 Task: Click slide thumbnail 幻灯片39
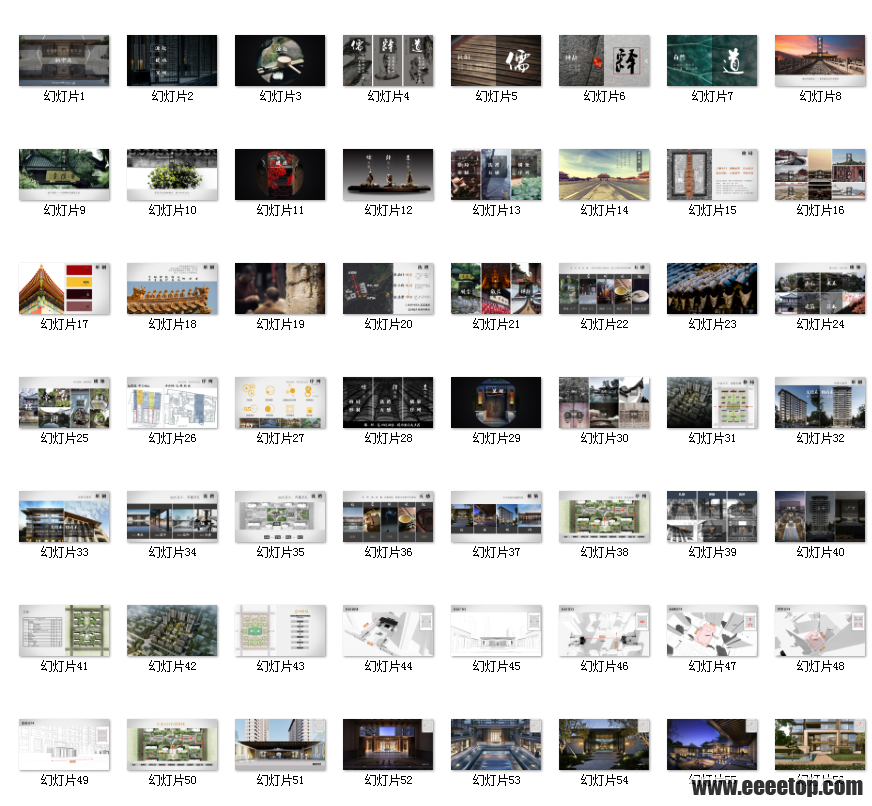click(x=712, y=517)
